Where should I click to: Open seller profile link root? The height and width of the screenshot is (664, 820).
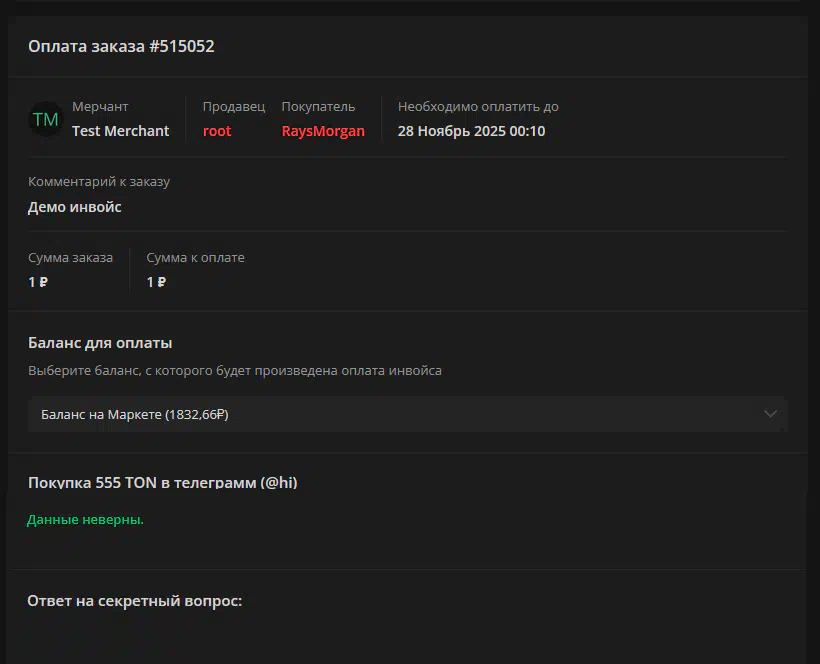coord(217,131)
